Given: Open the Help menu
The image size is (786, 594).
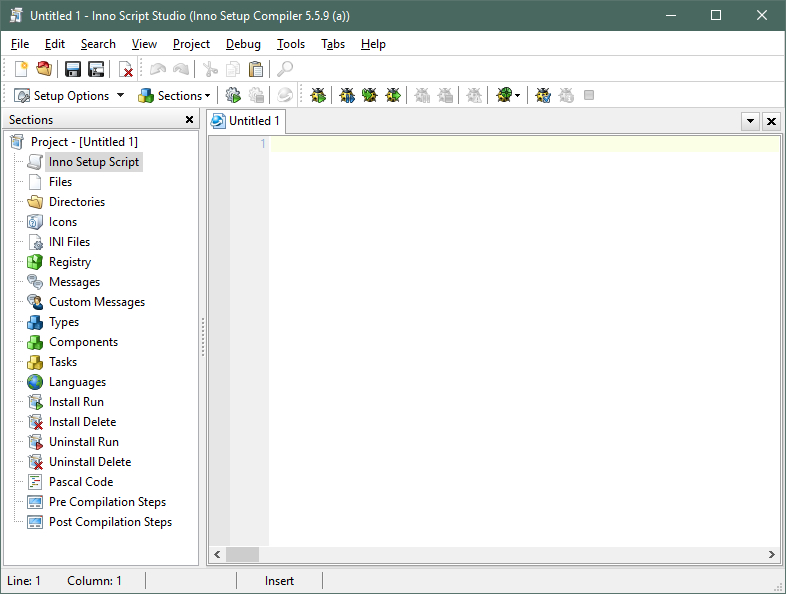Looking at the screenshot, I should click(x=373, y=44).
